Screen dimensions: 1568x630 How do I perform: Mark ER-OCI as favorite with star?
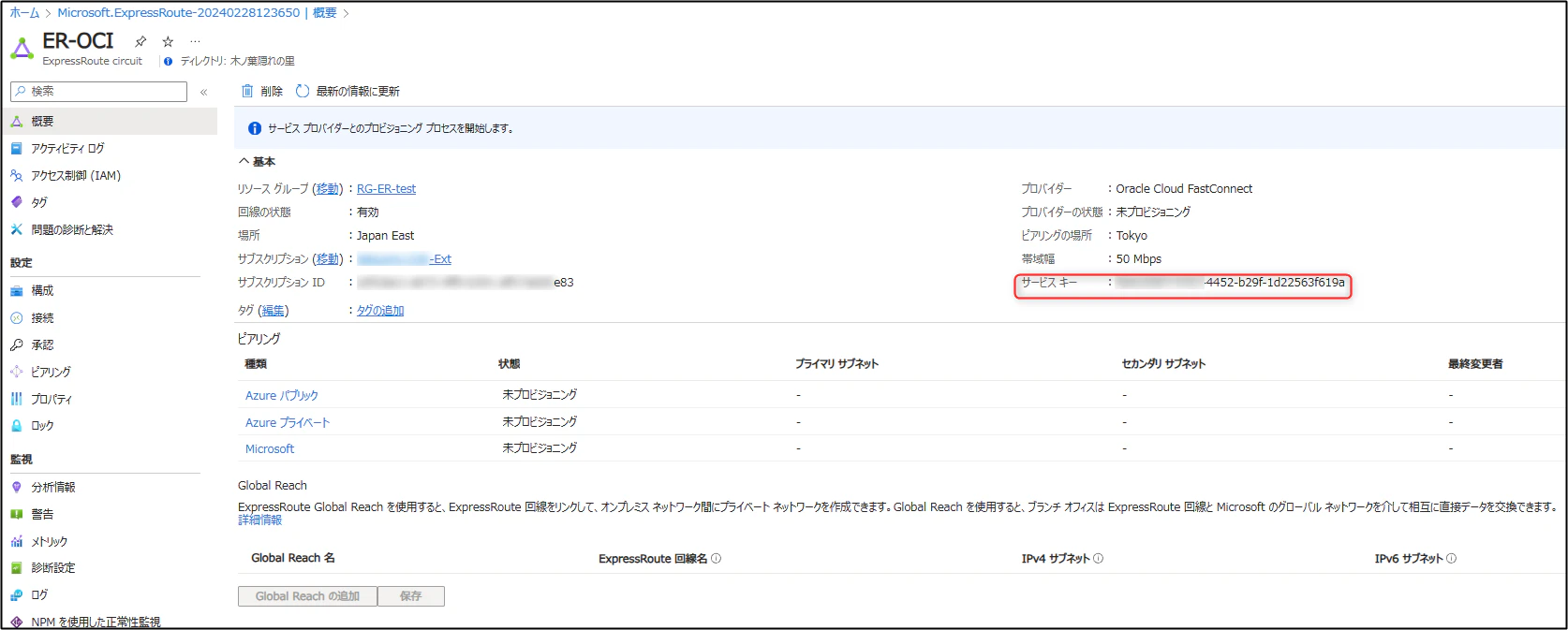point(168,41)
